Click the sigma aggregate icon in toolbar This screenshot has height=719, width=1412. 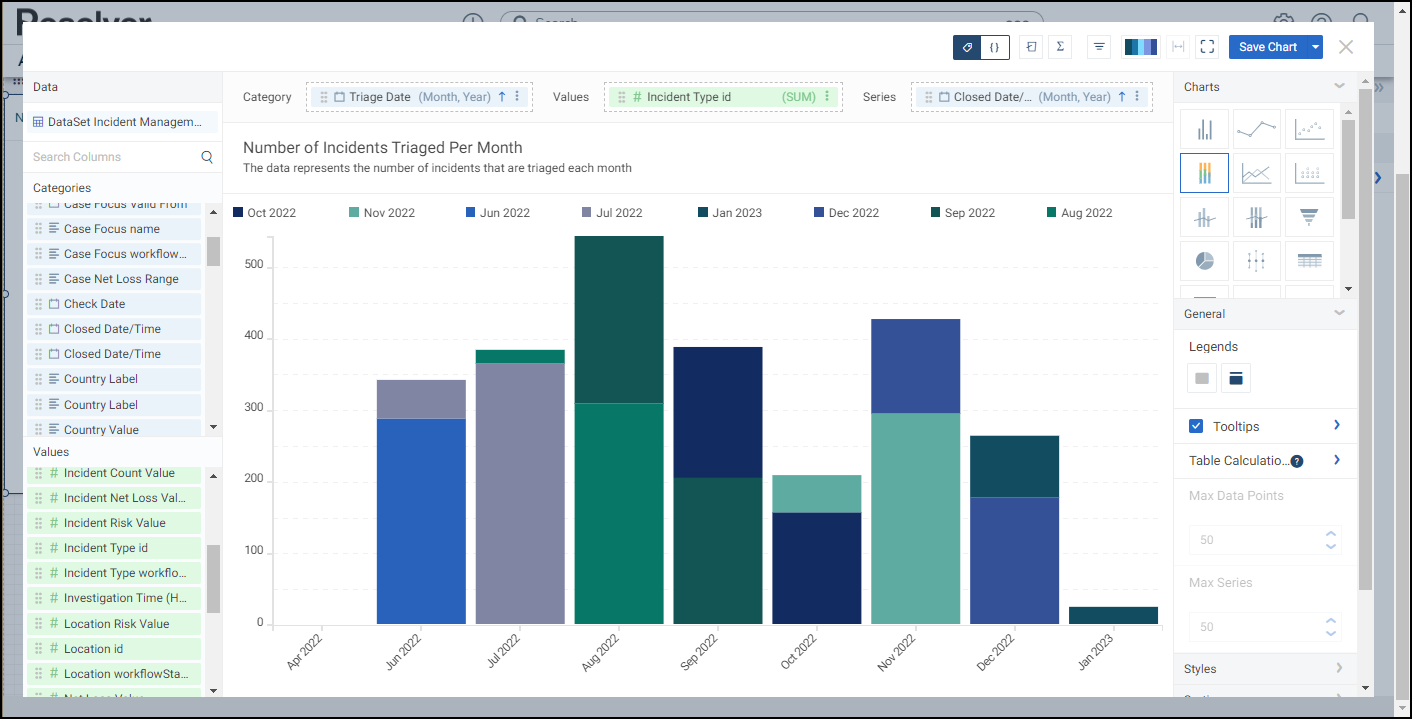coord(1059,47)
